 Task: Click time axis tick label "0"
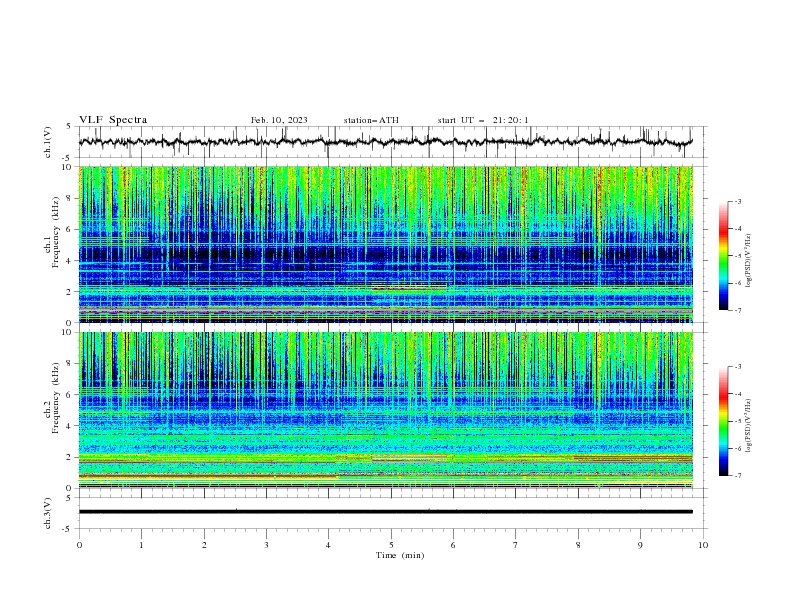[79, 545]
